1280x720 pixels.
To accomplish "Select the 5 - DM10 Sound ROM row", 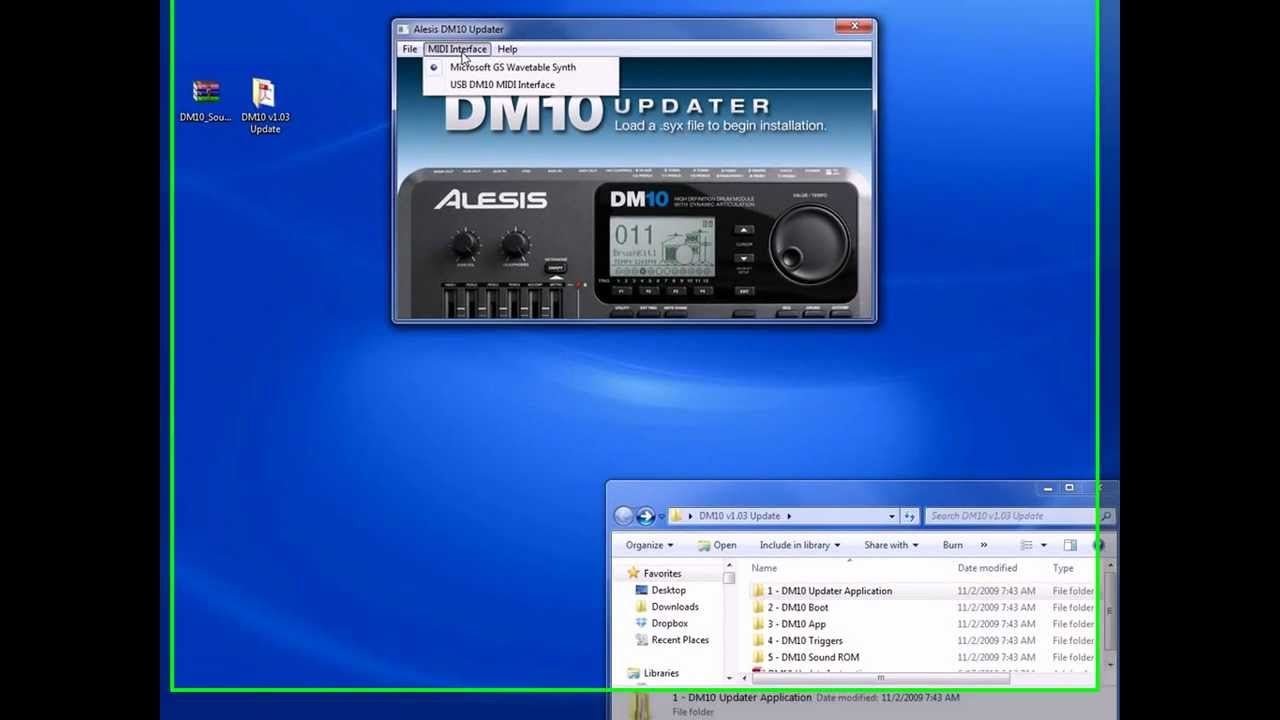I will click(924, 657).
